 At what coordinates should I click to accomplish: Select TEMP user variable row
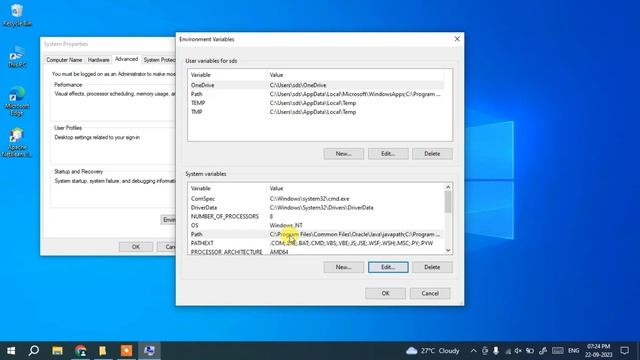(x=316, y=103)
